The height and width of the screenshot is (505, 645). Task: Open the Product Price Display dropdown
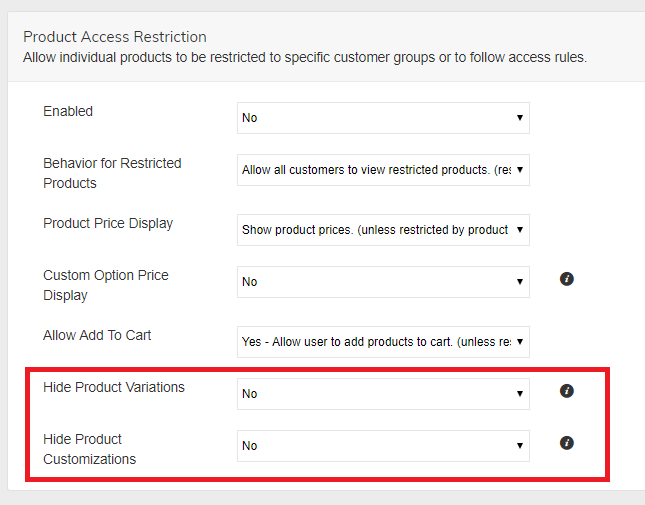coord(383,230)
